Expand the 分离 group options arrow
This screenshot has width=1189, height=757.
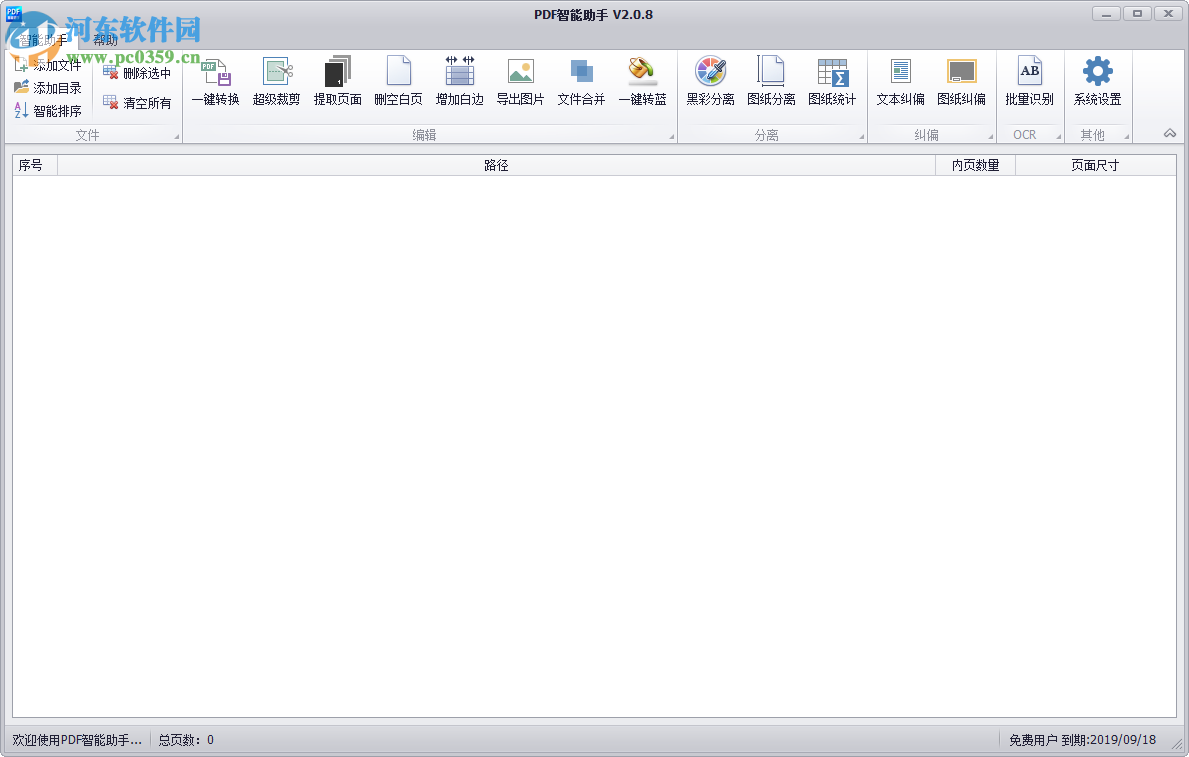860,135
